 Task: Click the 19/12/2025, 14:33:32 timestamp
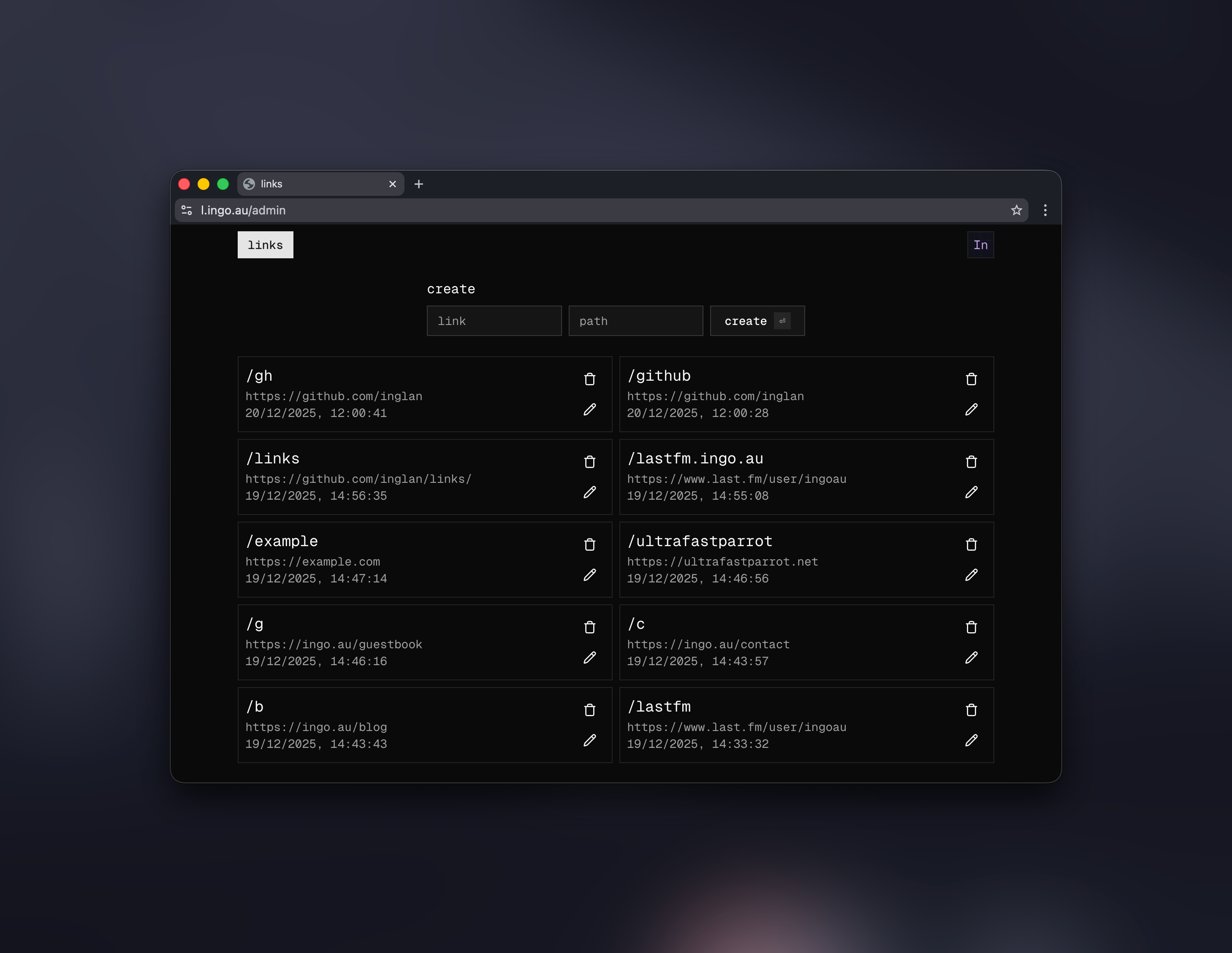tap(698, 745)
